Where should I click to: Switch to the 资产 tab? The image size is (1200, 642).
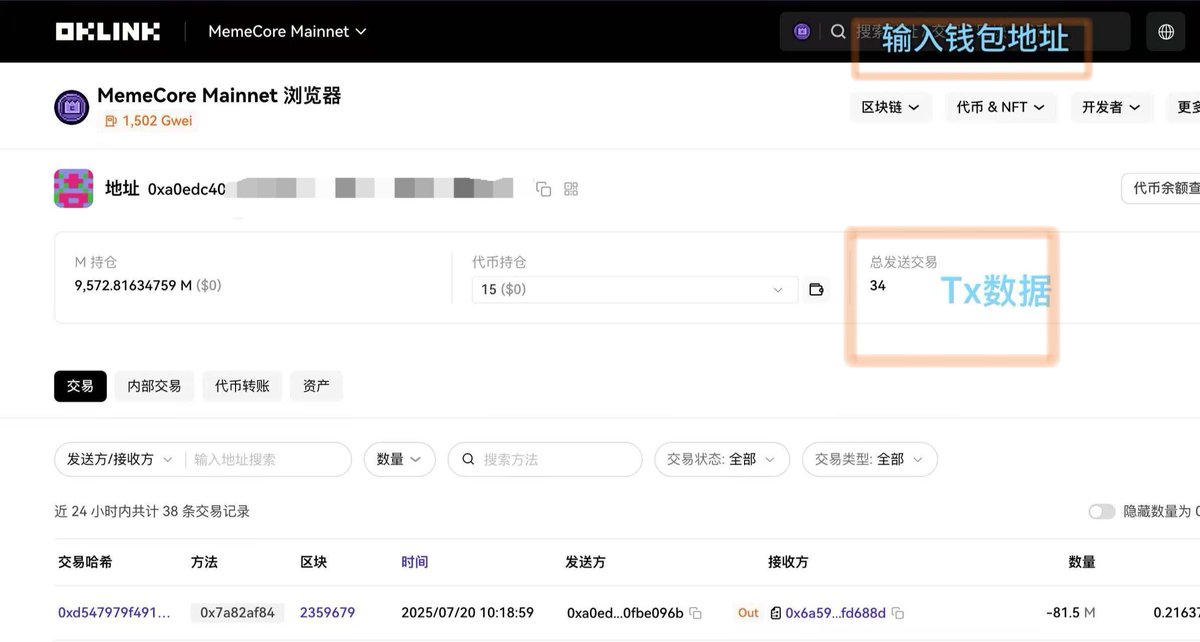point(316,386)
